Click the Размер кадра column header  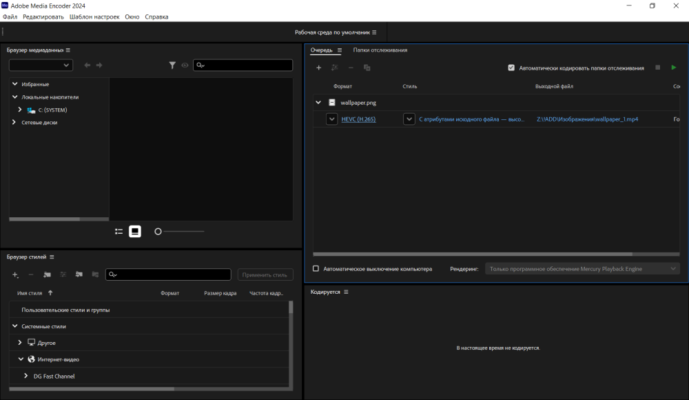click(x=220, y=293)
